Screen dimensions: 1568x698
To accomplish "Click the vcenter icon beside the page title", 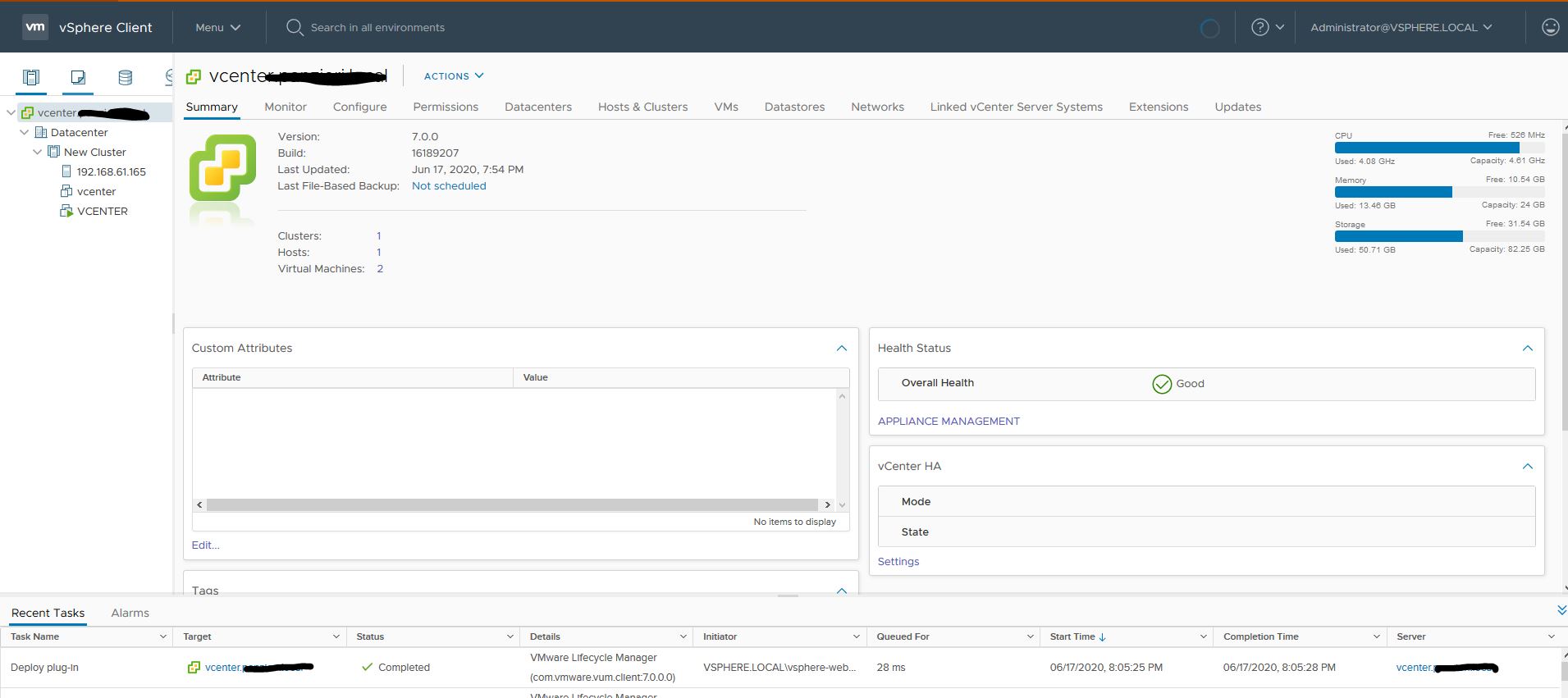I will [x=194, y=76].
